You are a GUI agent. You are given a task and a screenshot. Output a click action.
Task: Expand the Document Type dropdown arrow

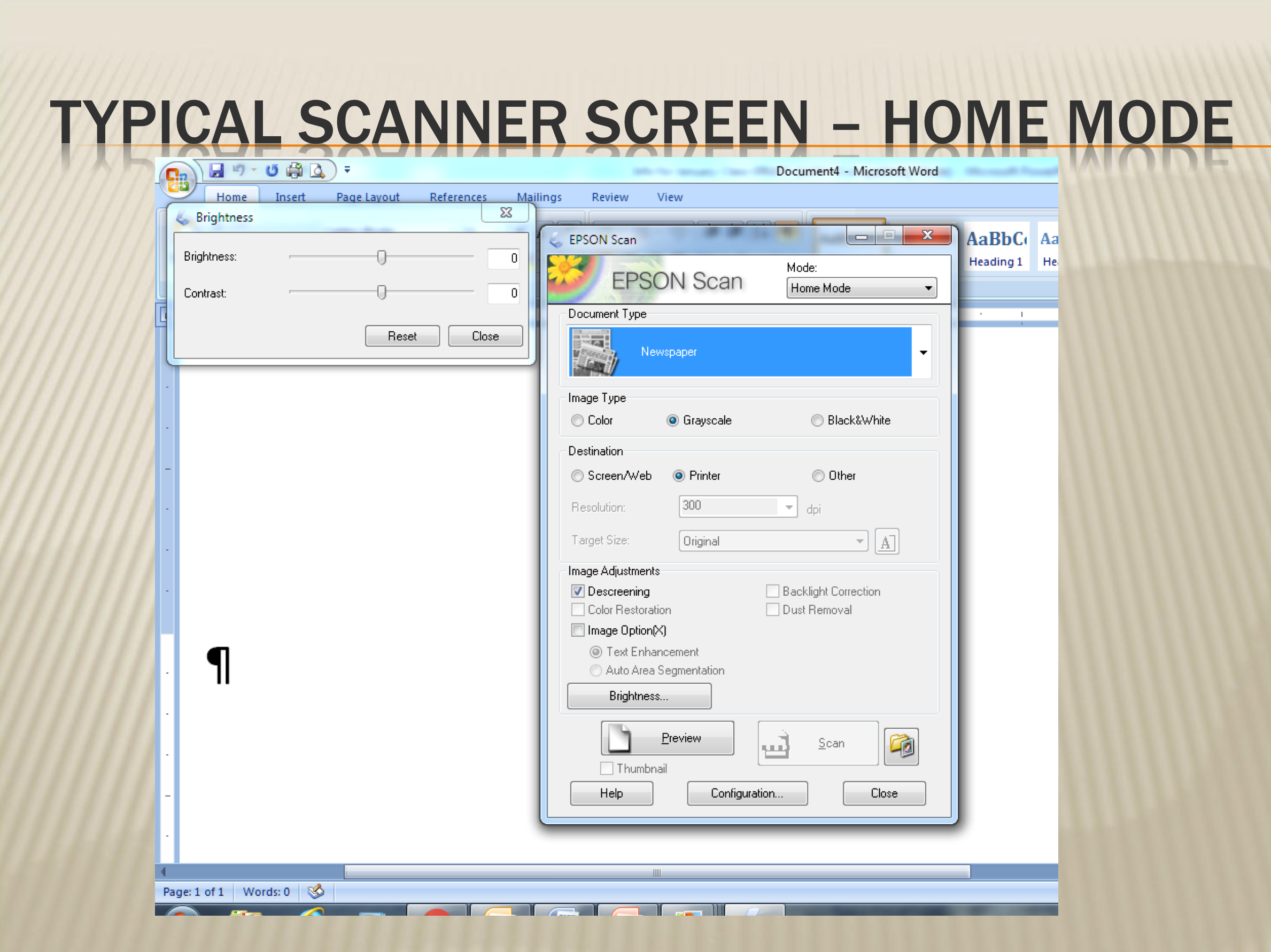point(923,353)
